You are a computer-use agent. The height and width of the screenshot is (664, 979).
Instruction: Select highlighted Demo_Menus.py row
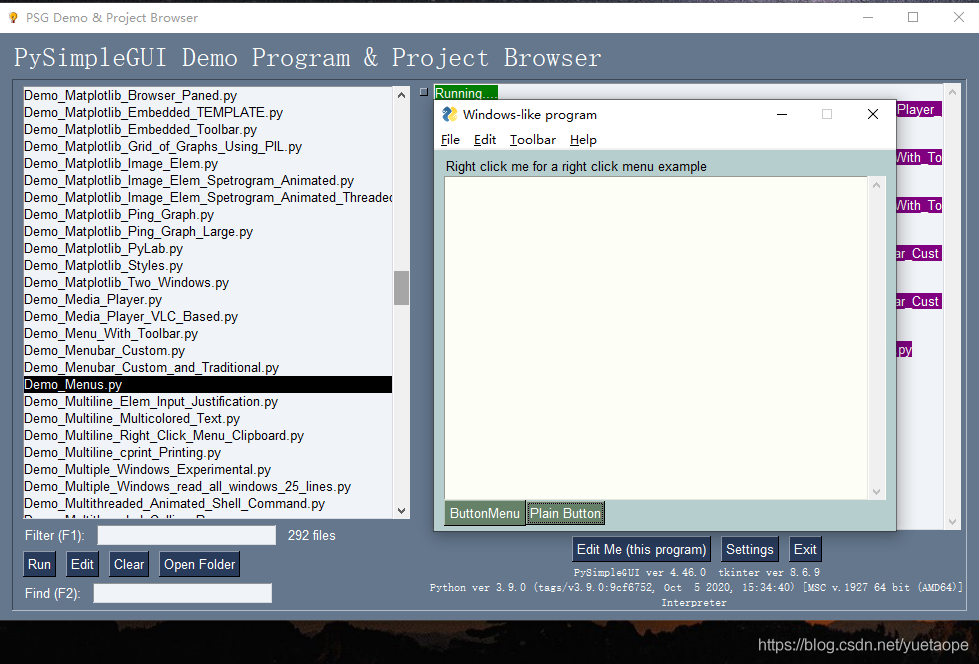tap(208, 384)
